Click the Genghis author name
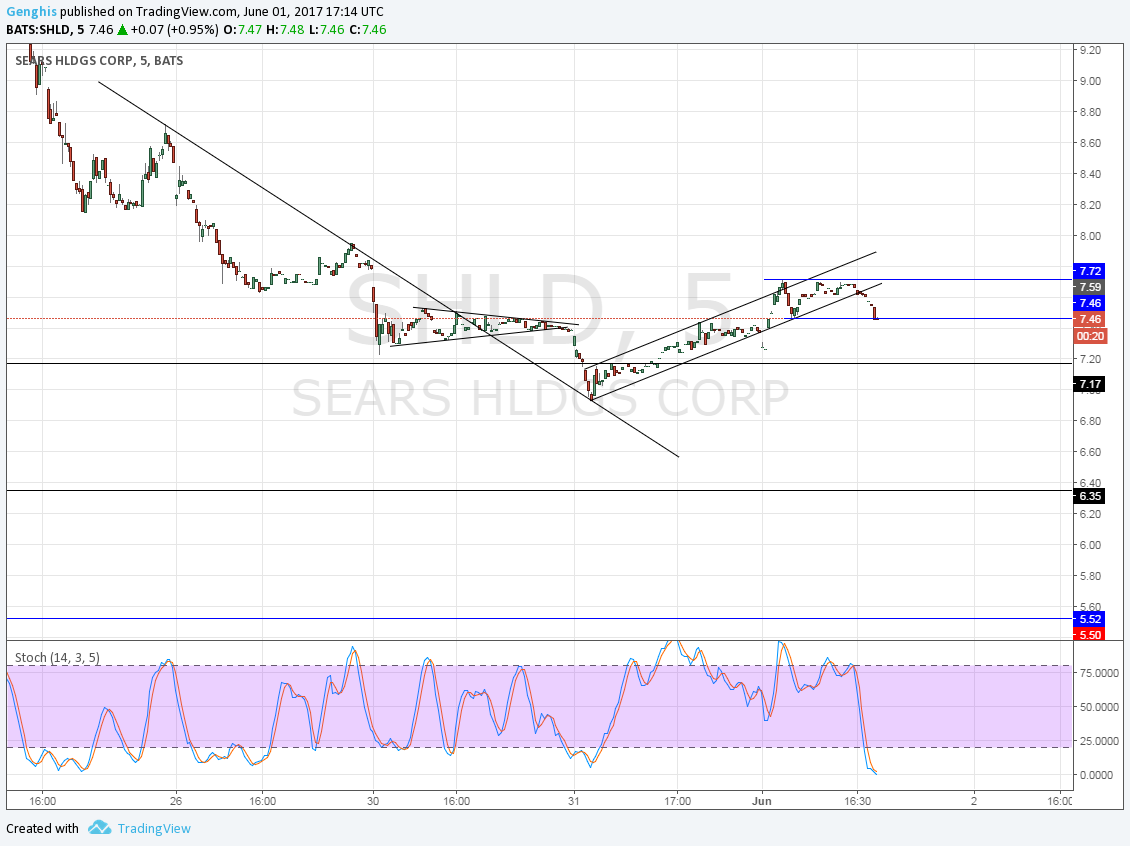The image size is (1130, 846). [x=32, y=12]
